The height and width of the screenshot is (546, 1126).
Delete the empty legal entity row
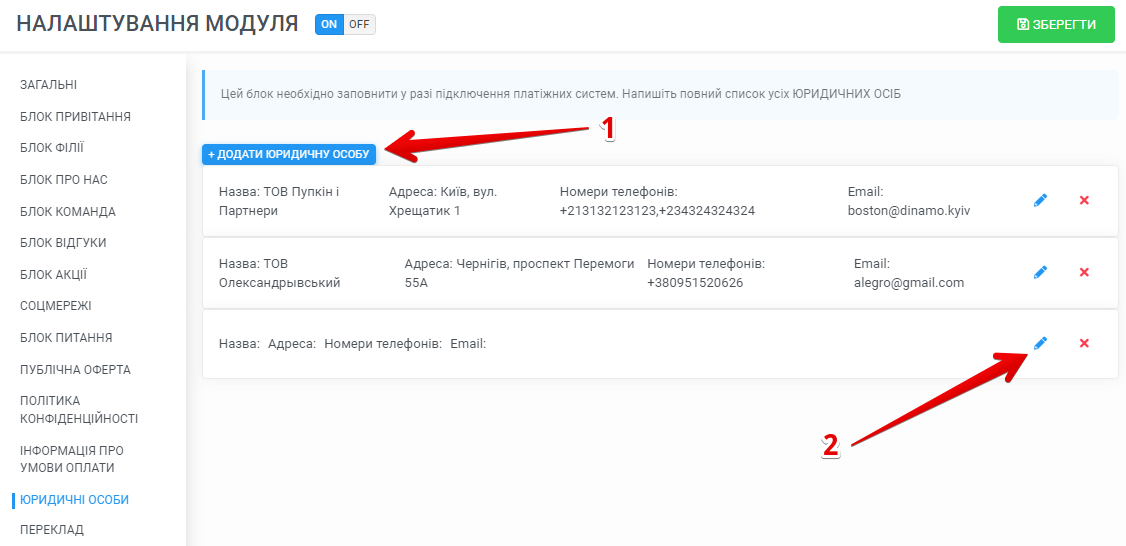1084,343
